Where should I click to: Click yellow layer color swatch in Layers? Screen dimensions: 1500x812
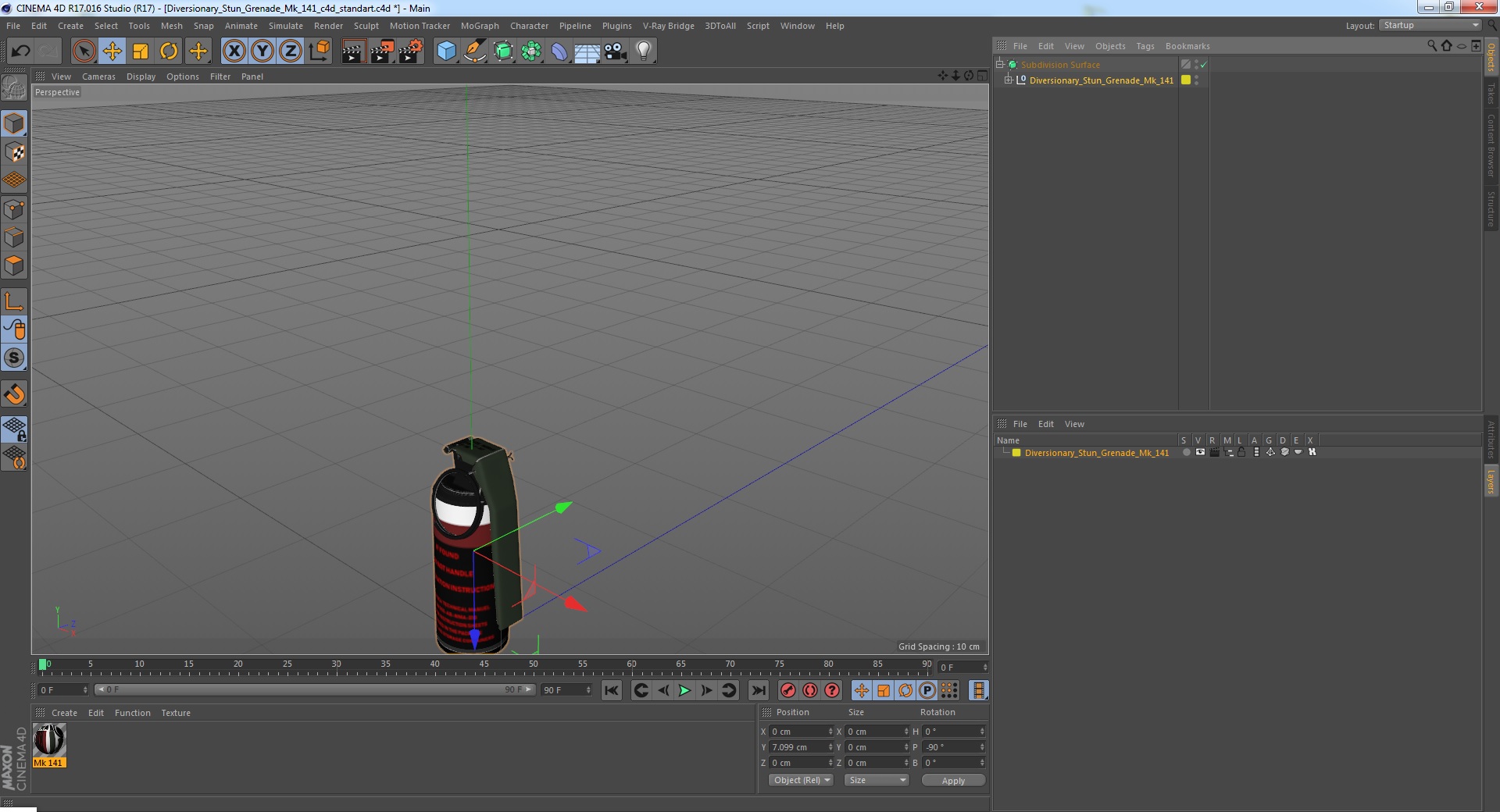pyautogui.click(x=1016, y=453)
